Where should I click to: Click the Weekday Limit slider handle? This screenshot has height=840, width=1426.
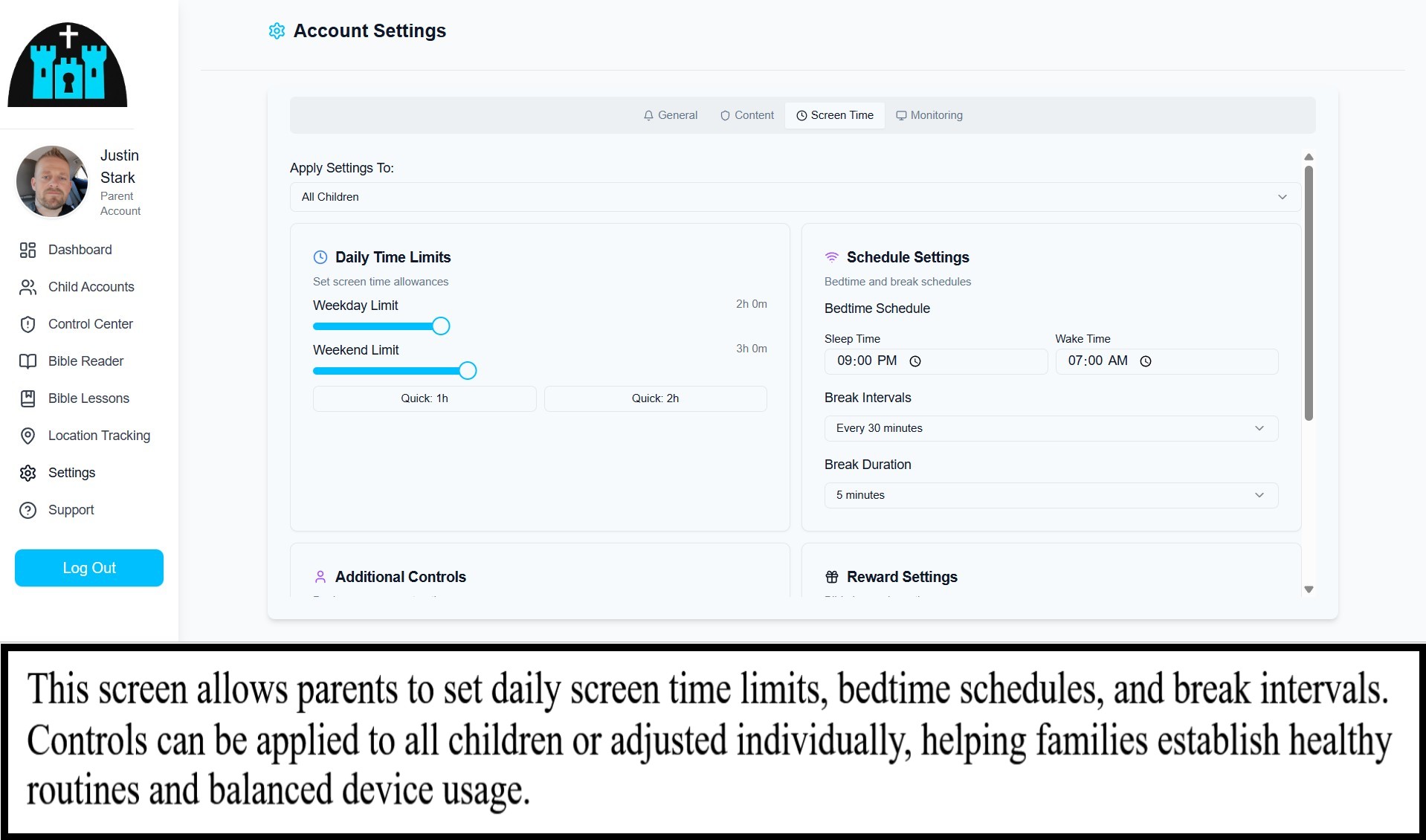[x=441, y=326]
